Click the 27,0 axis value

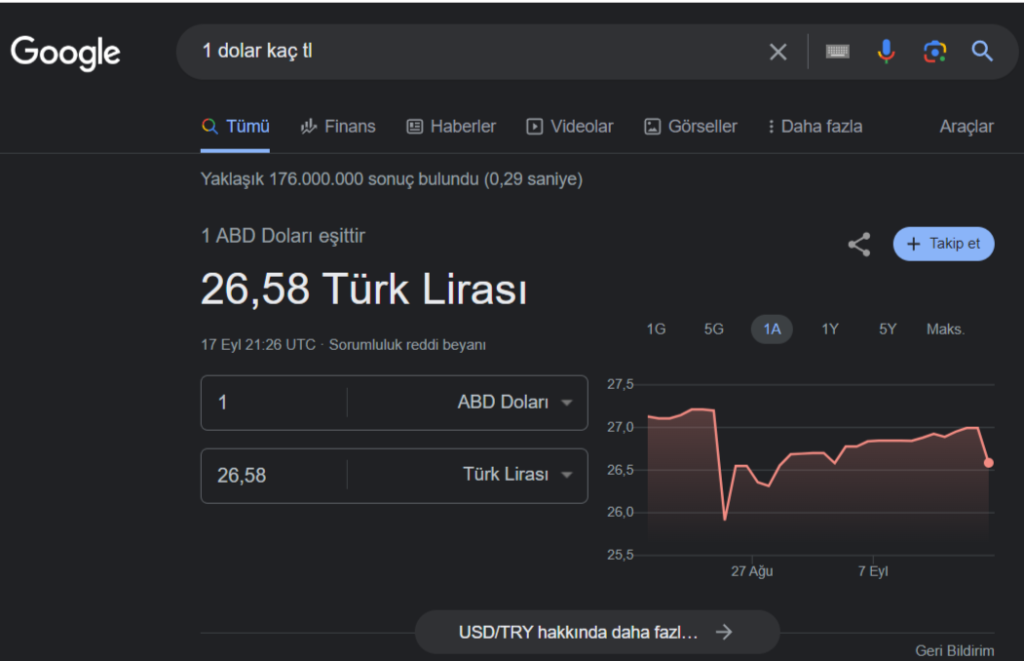coord(620,427)
